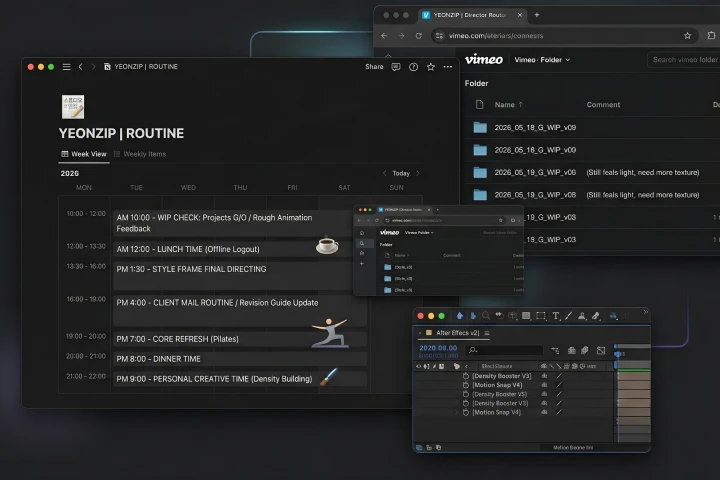Select the Pen tool in After Effects toolbar

pyautogui.click(x=568, y=316)
